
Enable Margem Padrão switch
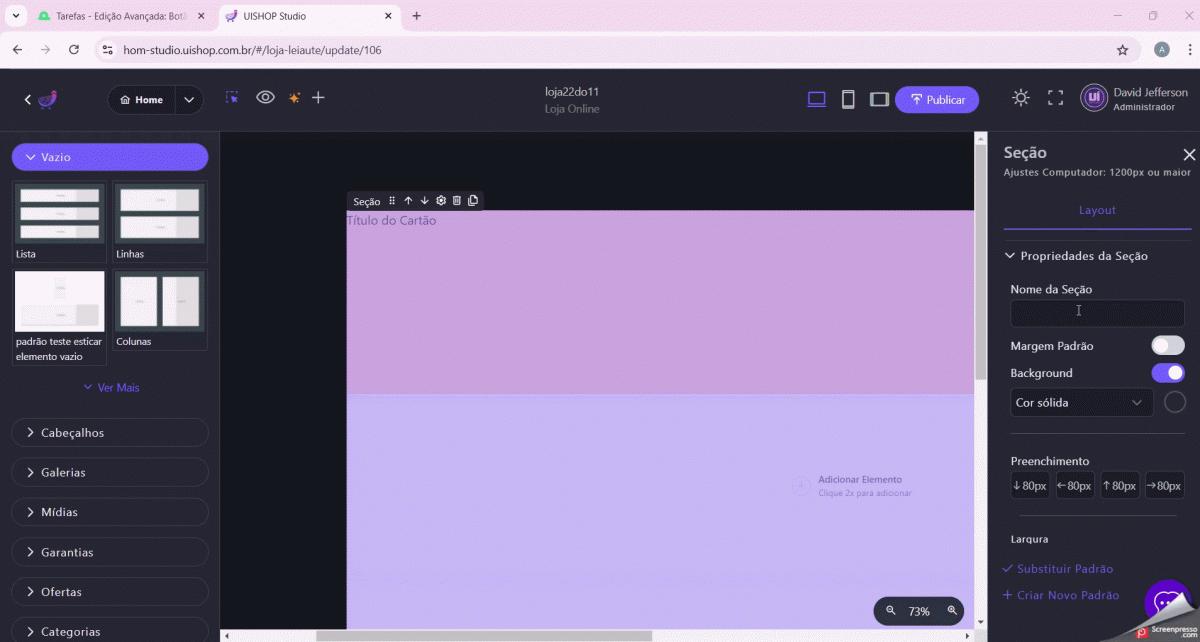[1167, 346]
